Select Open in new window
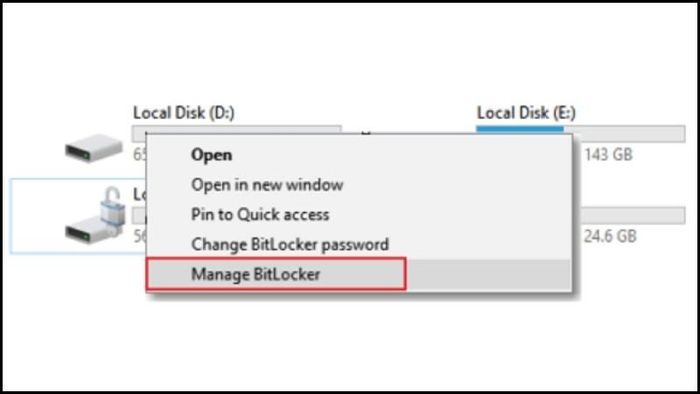Image resolution: width=700 pixels, height=394 pixels. (x=267, y=185)
